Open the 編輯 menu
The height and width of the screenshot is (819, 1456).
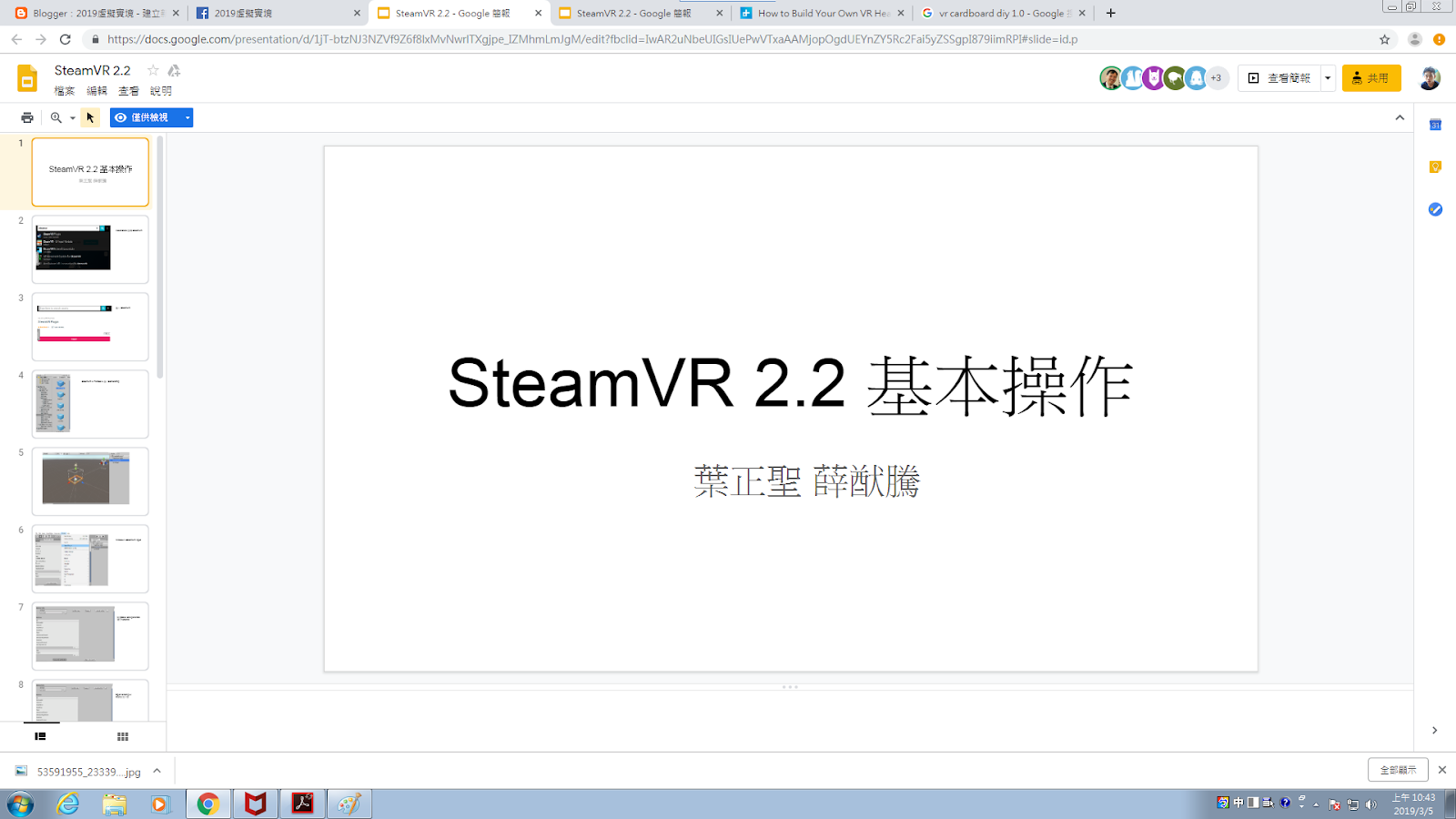97,91
